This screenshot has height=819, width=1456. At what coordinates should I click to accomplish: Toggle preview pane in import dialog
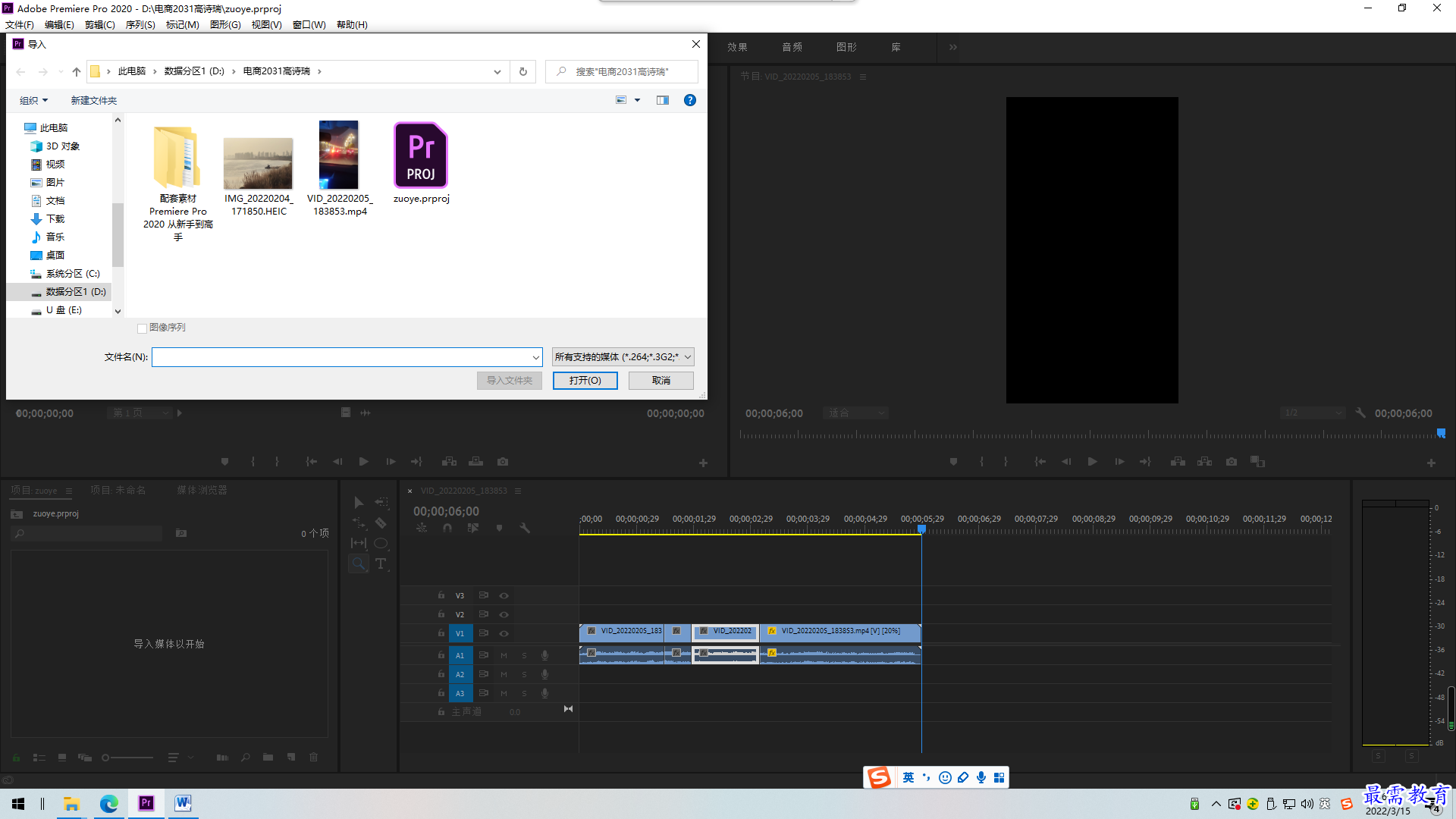pyautogui.click(x=663, y=100)
